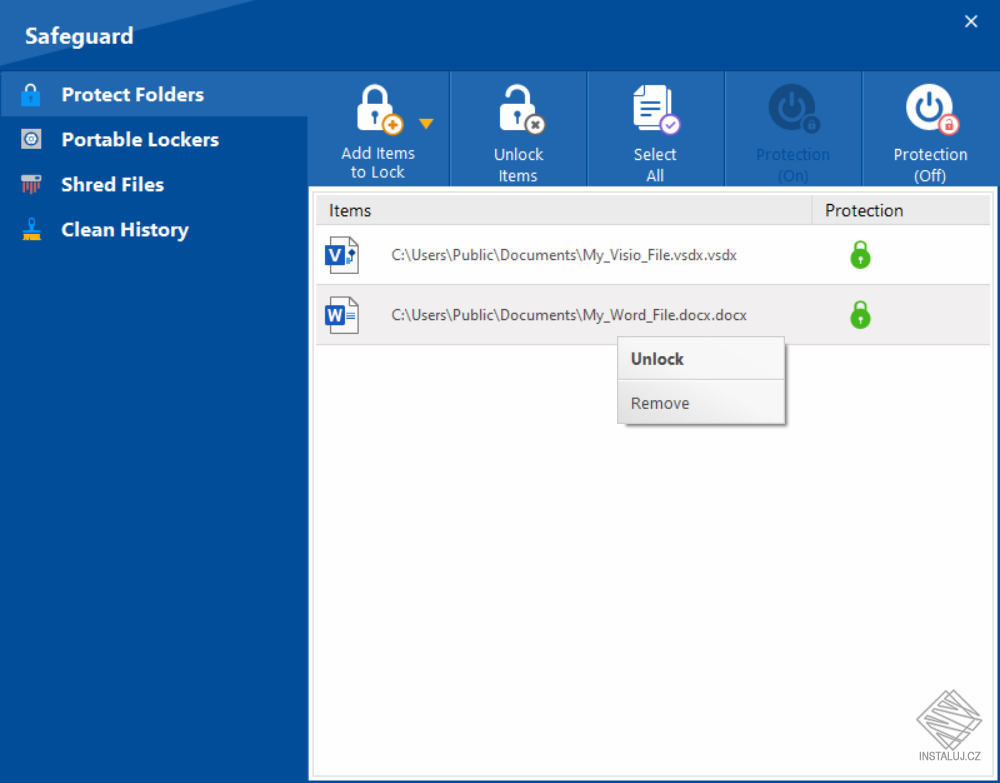Screen dimensions: 1000x783
Task: Select Remove from the context menu
Action: 660,402
